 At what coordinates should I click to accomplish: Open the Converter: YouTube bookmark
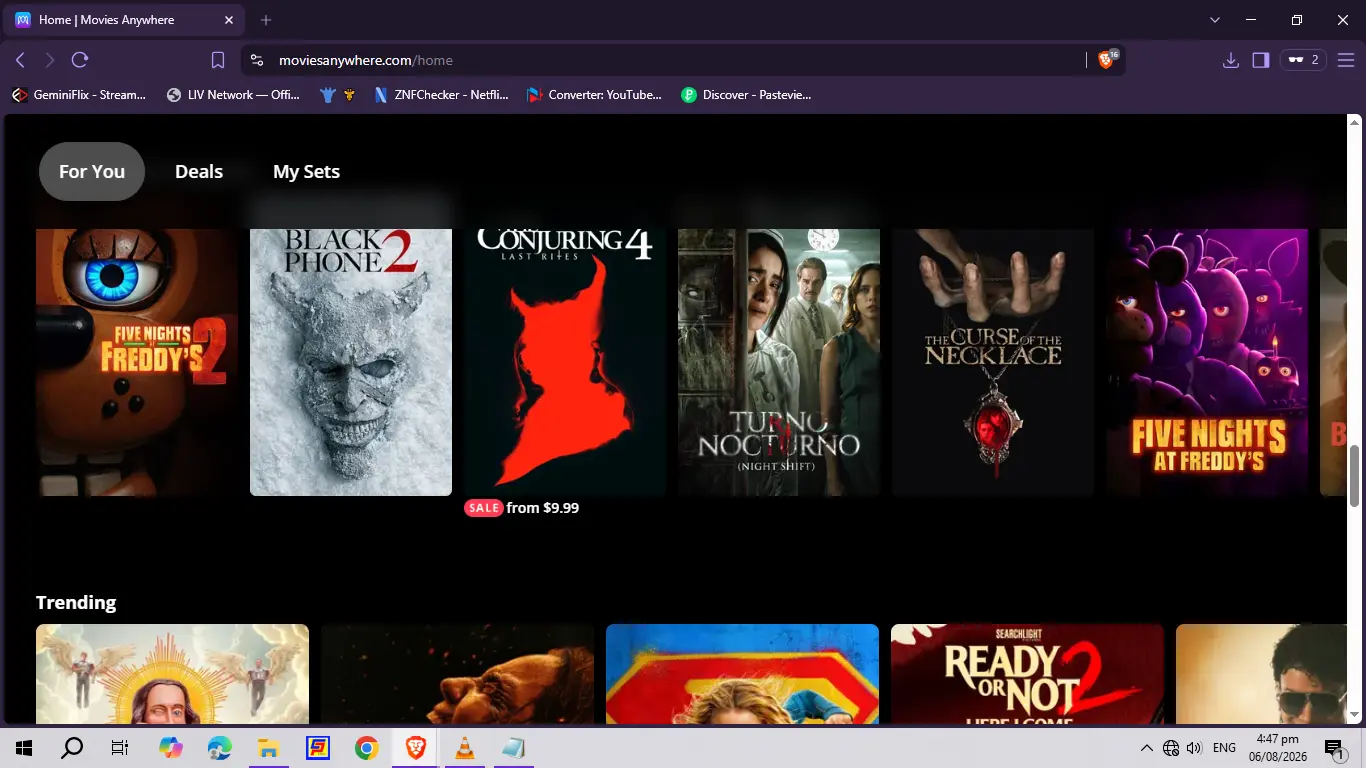click(594, 95)
